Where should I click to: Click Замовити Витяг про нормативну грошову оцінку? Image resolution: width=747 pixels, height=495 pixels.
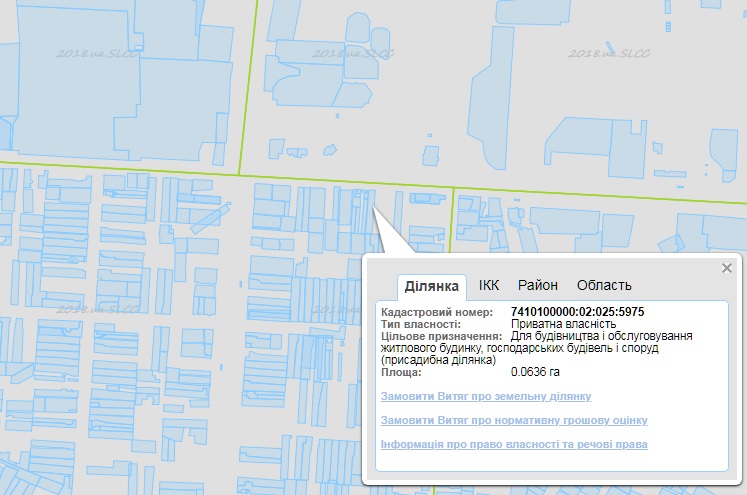pos(514,421)
